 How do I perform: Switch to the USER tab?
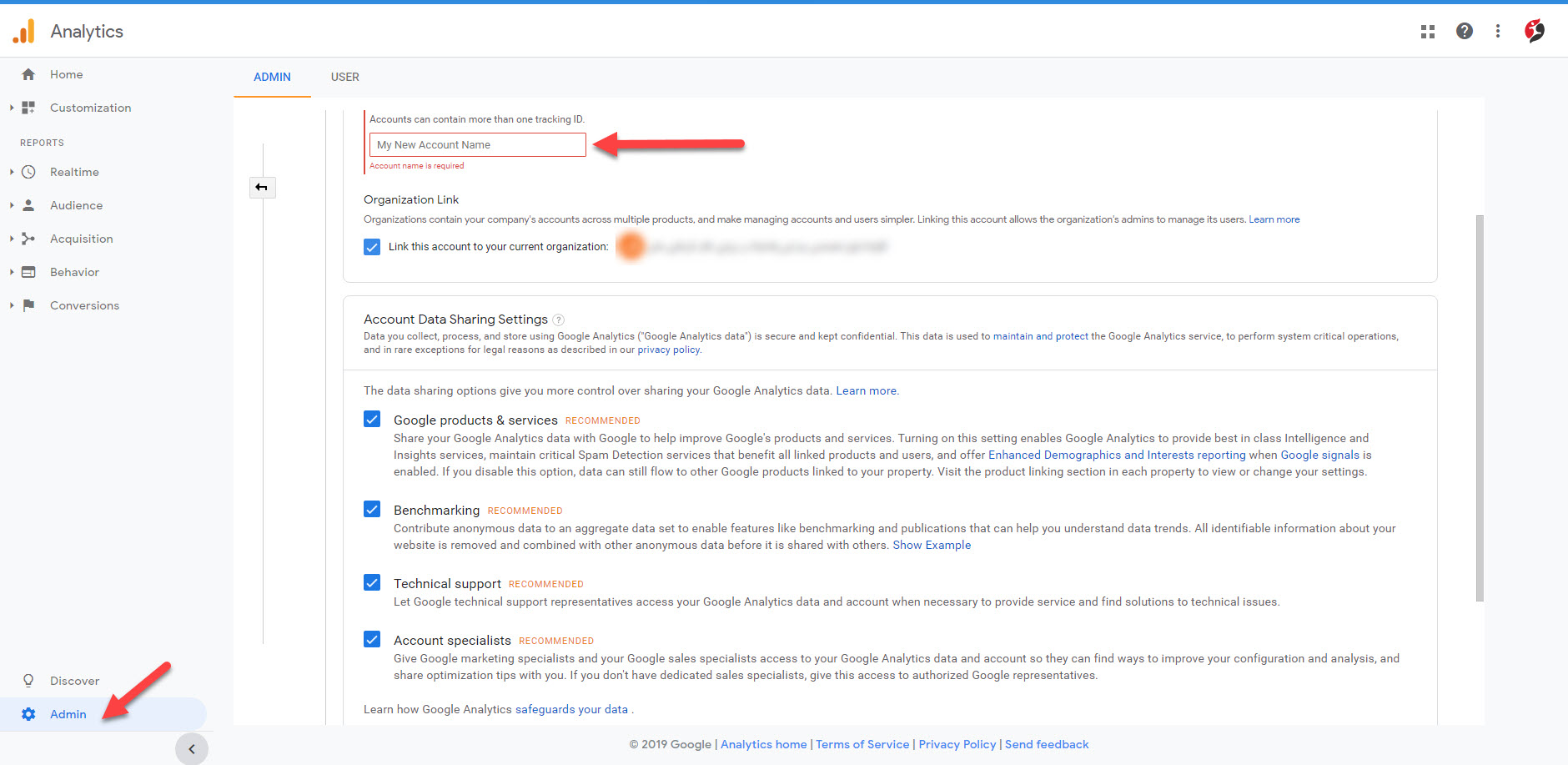[x=344, y=77]
